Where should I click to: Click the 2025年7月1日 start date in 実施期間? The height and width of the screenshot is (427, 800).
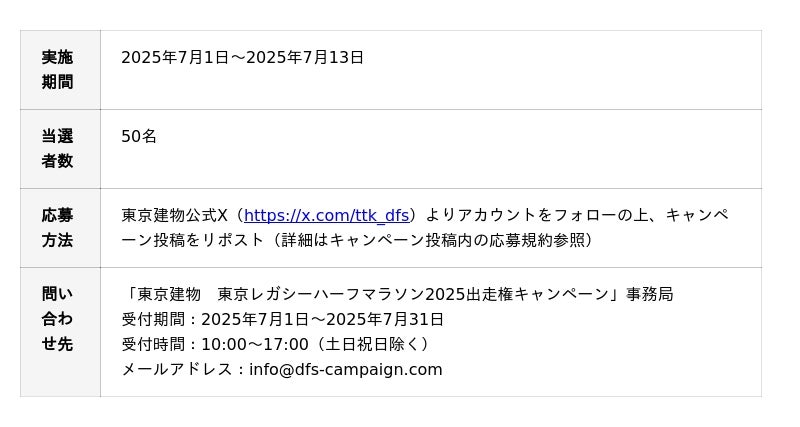[175, 57]
